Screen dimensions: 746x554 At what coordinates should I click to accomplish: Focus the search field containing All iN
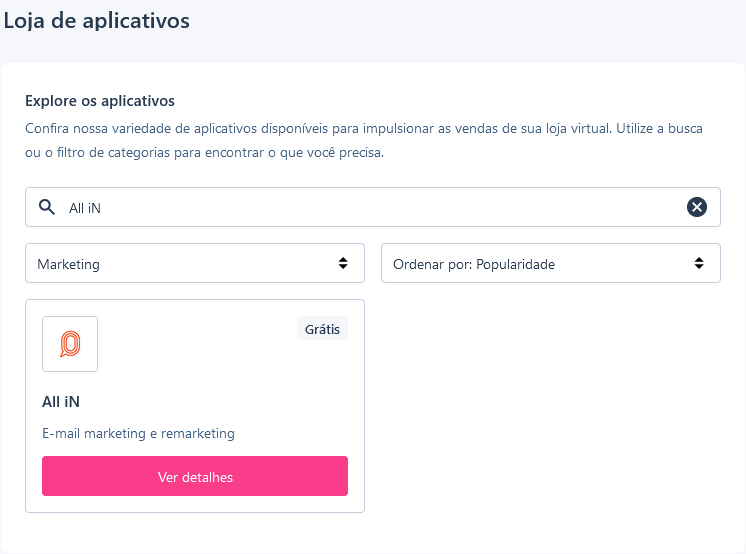point(373,207)
